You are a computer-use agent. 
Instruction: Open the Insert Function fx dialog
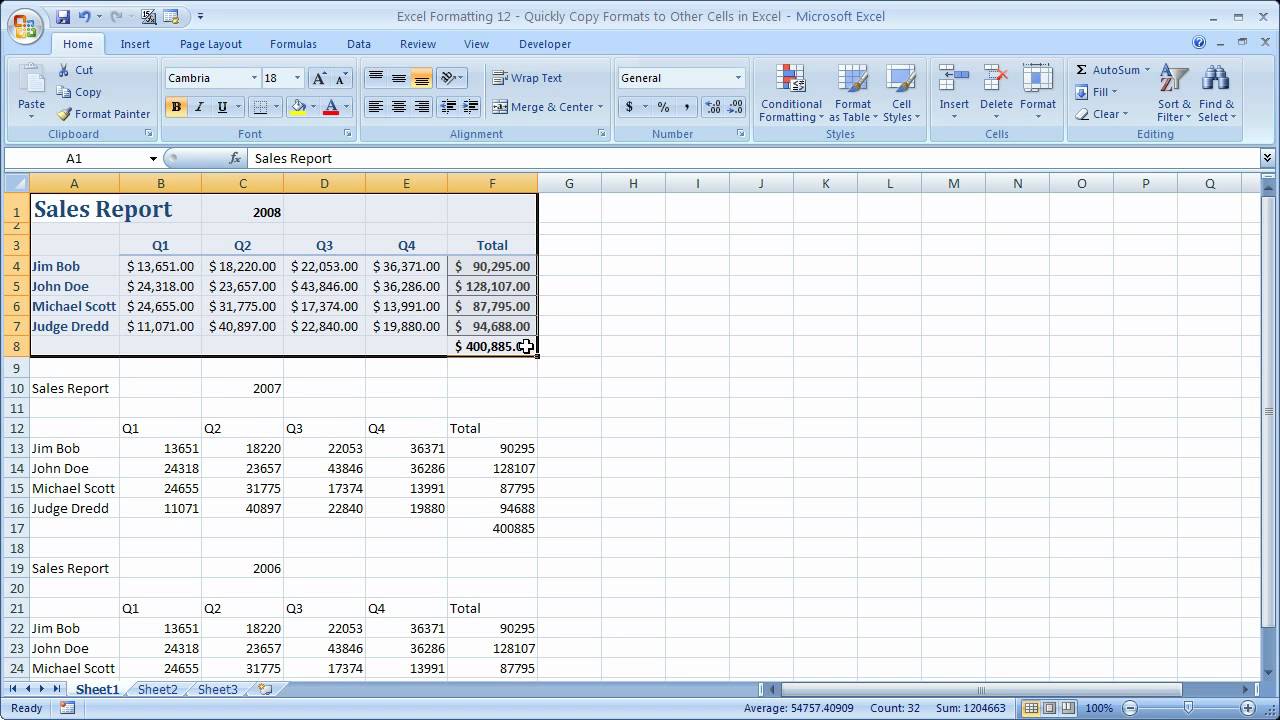point(235,158)
